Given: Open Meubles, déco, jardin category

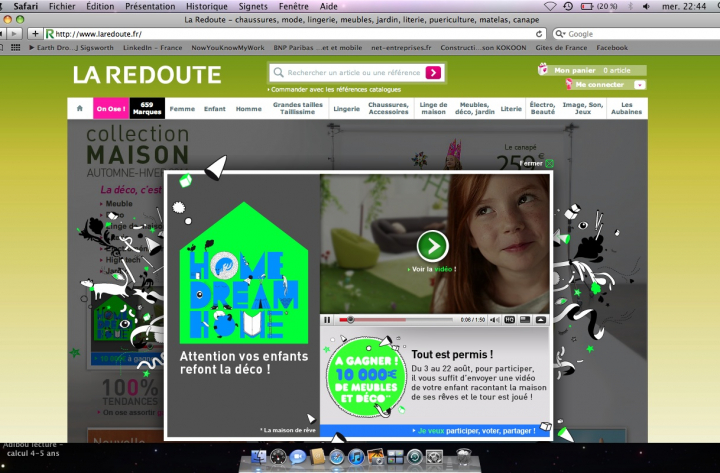Looking at the screenshot, I should pos(475,108).
